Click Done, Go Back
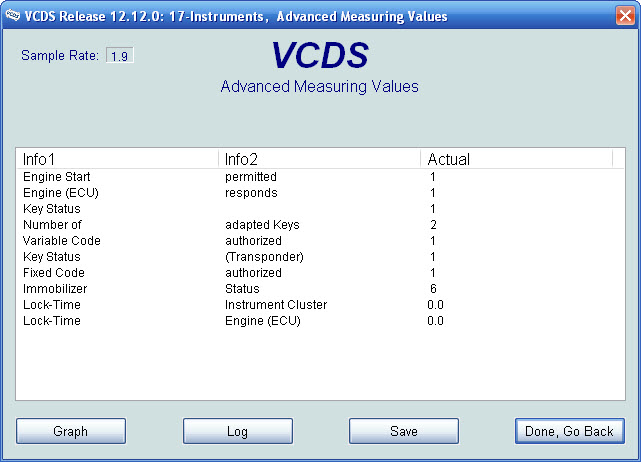Viewport: 641px width, 462px height. click(569, 431)
